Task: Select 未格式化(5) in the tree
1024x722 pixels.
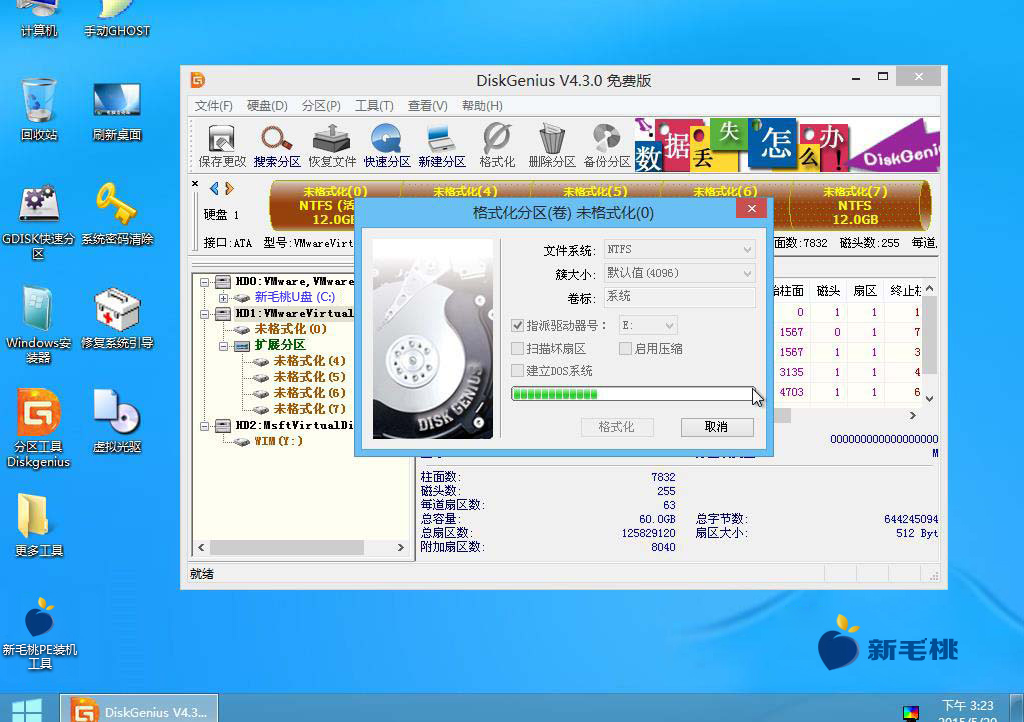Action: 310,377
